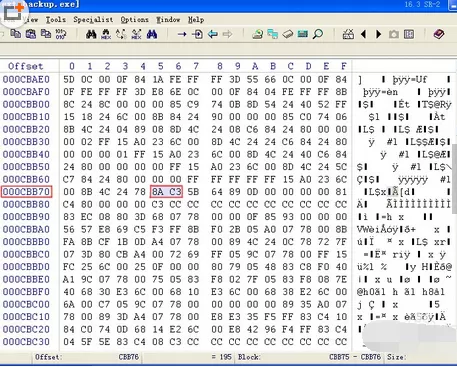Click offset 000CBB80 in the offset column
457x374 pixels.
(x=26, y=204)
